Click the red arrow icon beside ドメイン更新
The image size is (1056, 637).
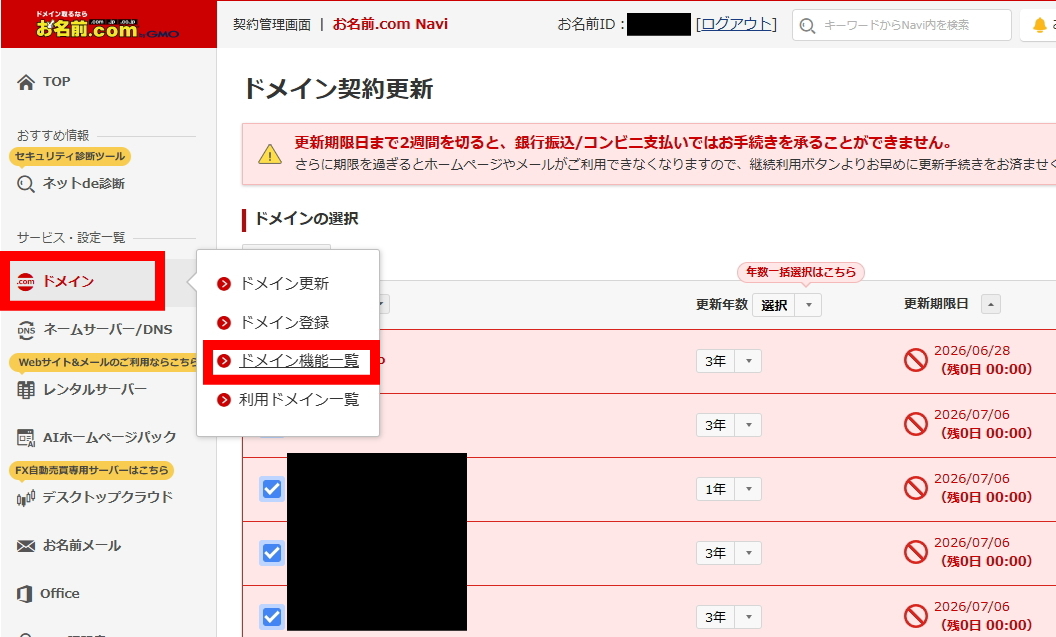(x=224, y=284)
